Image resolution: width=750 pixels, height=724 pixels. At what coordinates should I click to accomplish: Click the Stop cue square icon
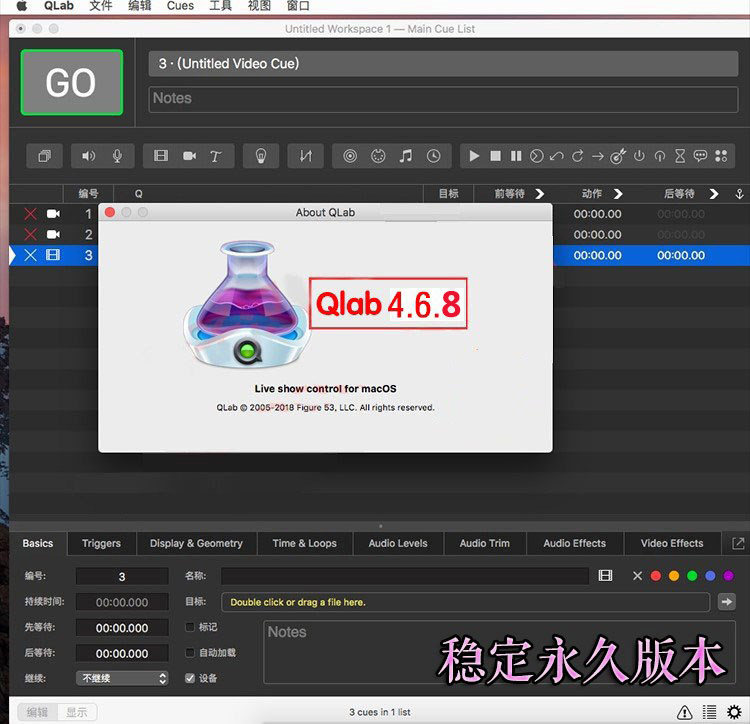tap(496, 156)
